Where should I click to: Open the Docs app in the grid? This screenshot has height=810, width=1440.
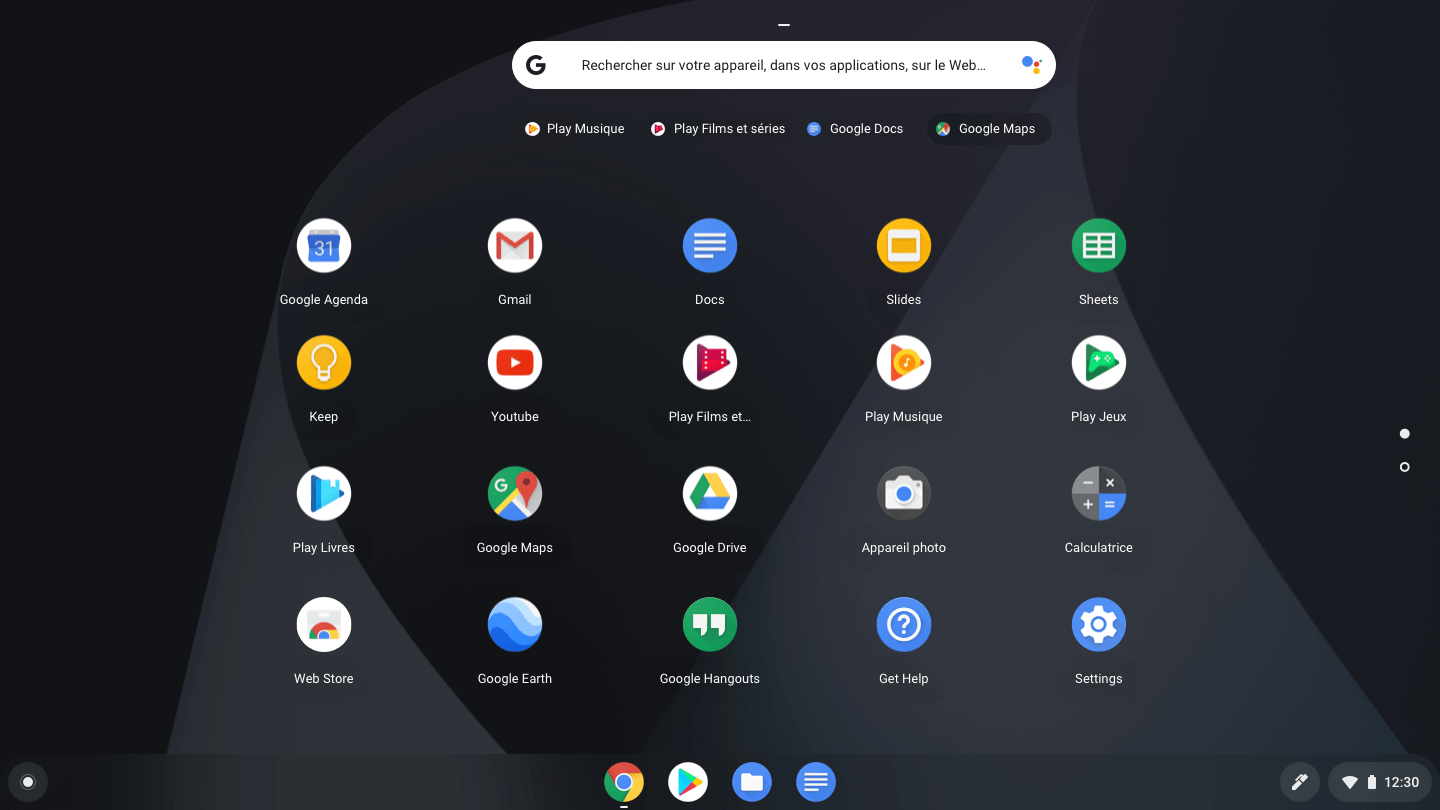710,246
